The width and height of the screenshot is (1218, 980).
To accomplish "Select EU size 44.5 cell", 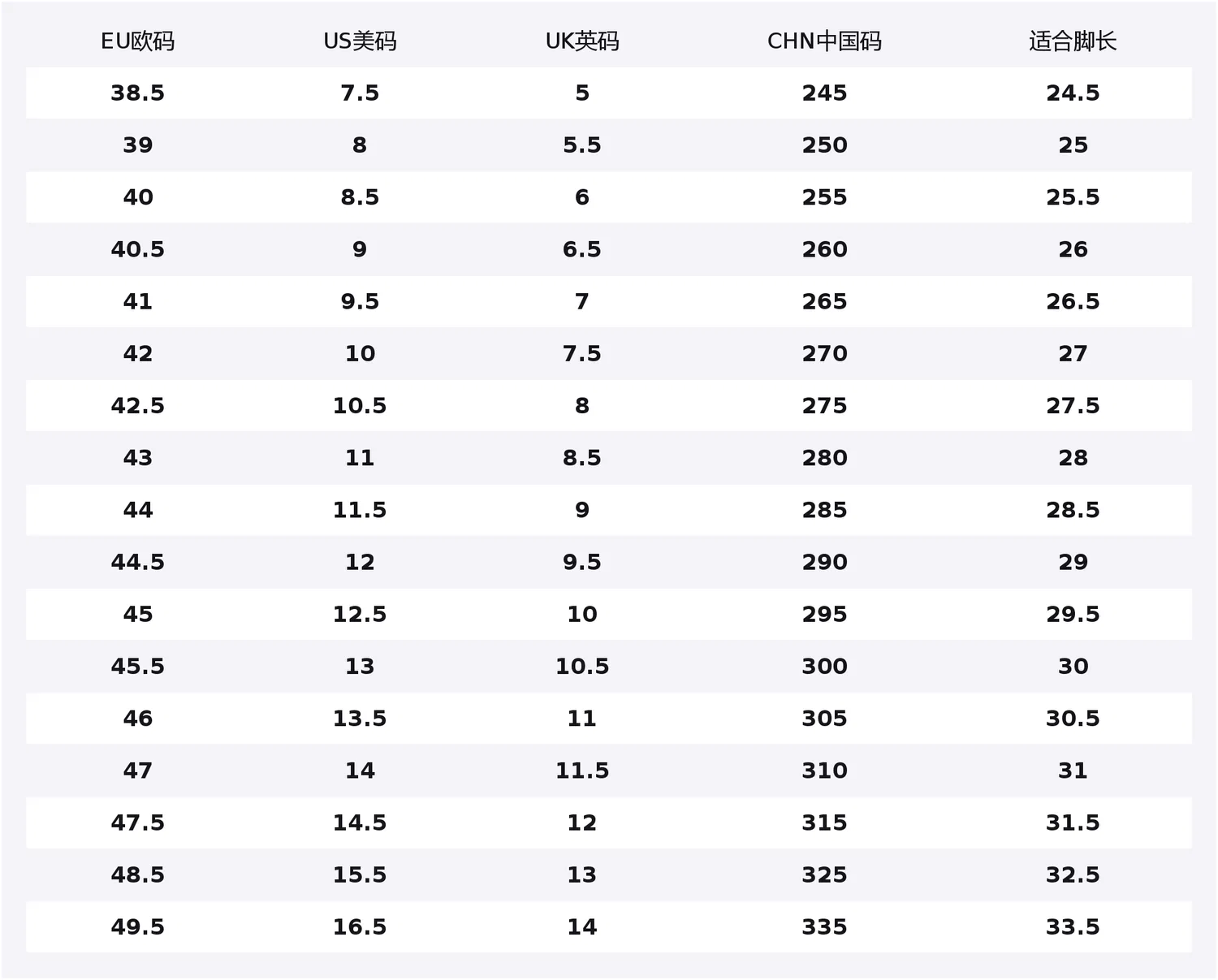I will [137, 562].
